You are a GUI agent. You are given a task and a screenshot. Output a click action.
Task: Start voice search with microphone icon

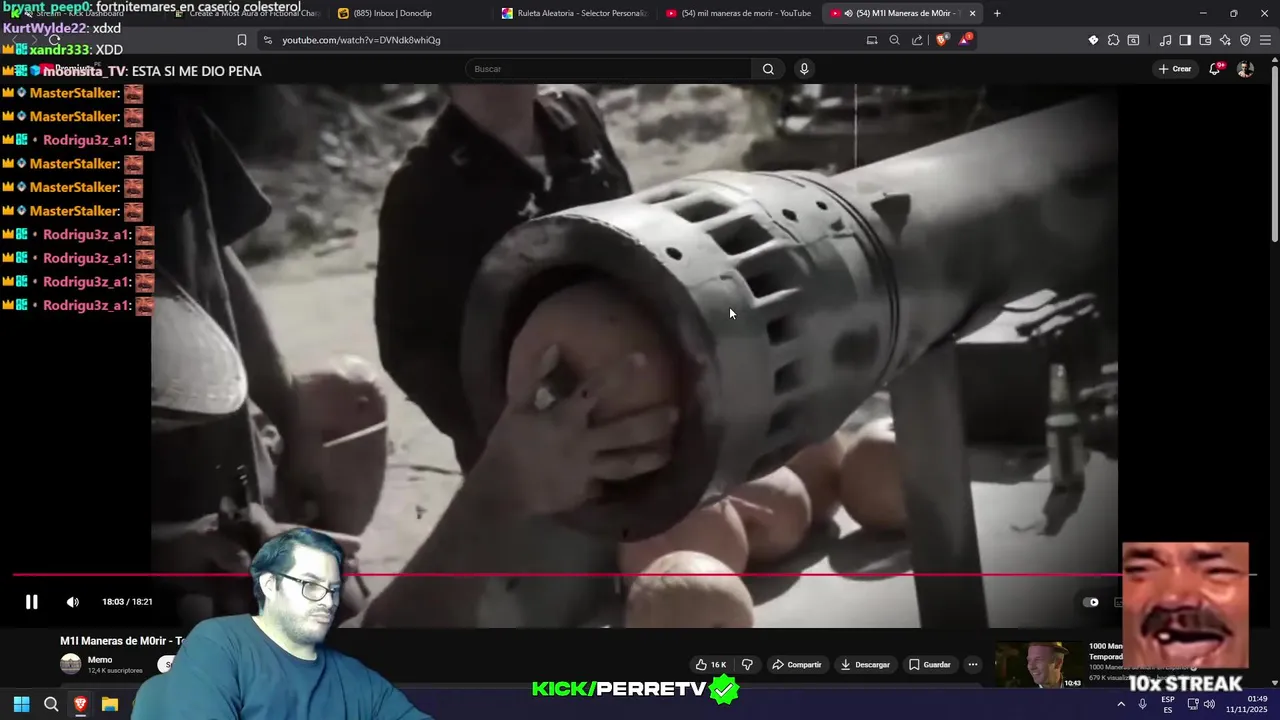click(804, 69)
